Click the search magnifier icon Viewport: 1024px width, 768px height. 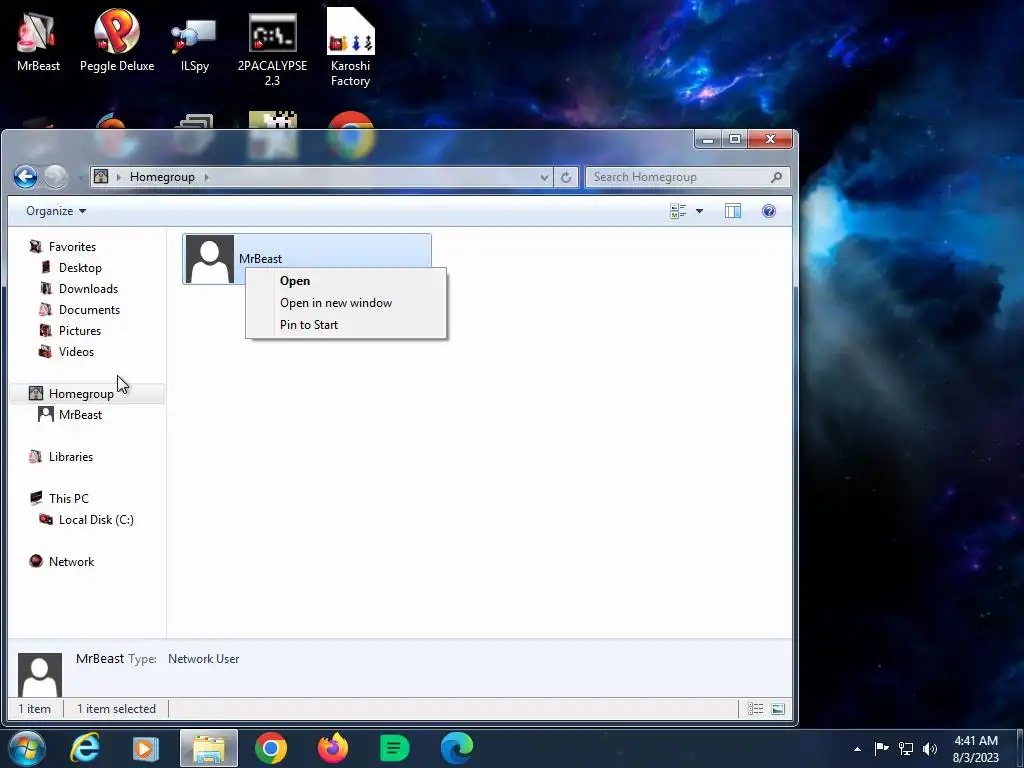[x=776, y=177]
